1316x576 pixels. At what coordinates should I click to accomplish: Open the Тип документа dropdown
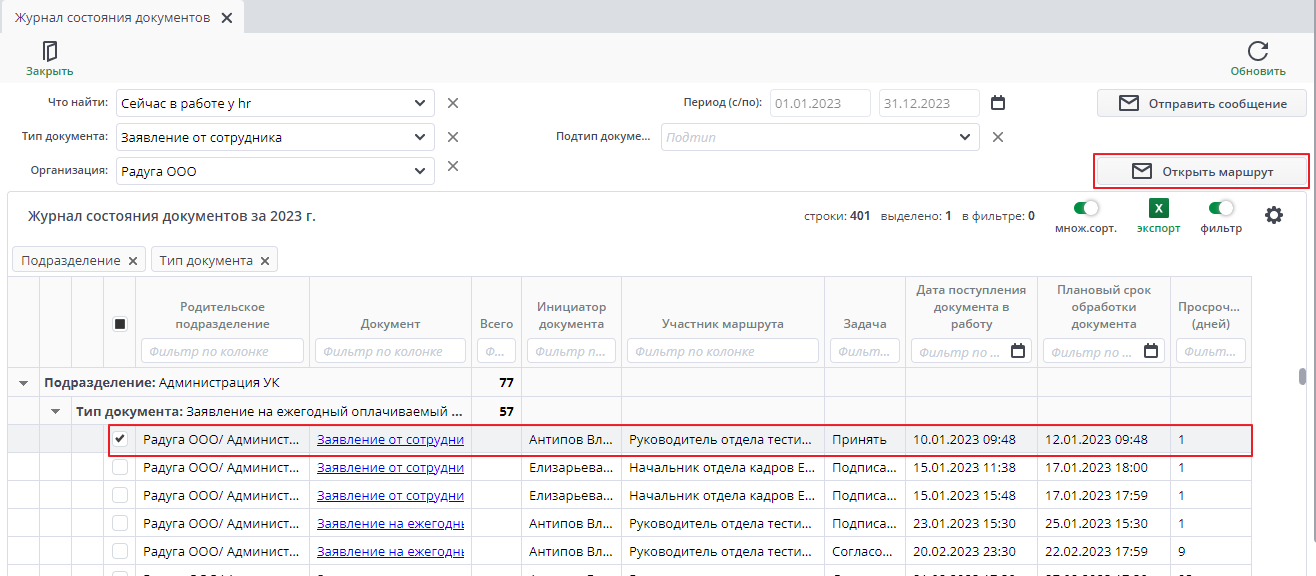coord(419,137)
